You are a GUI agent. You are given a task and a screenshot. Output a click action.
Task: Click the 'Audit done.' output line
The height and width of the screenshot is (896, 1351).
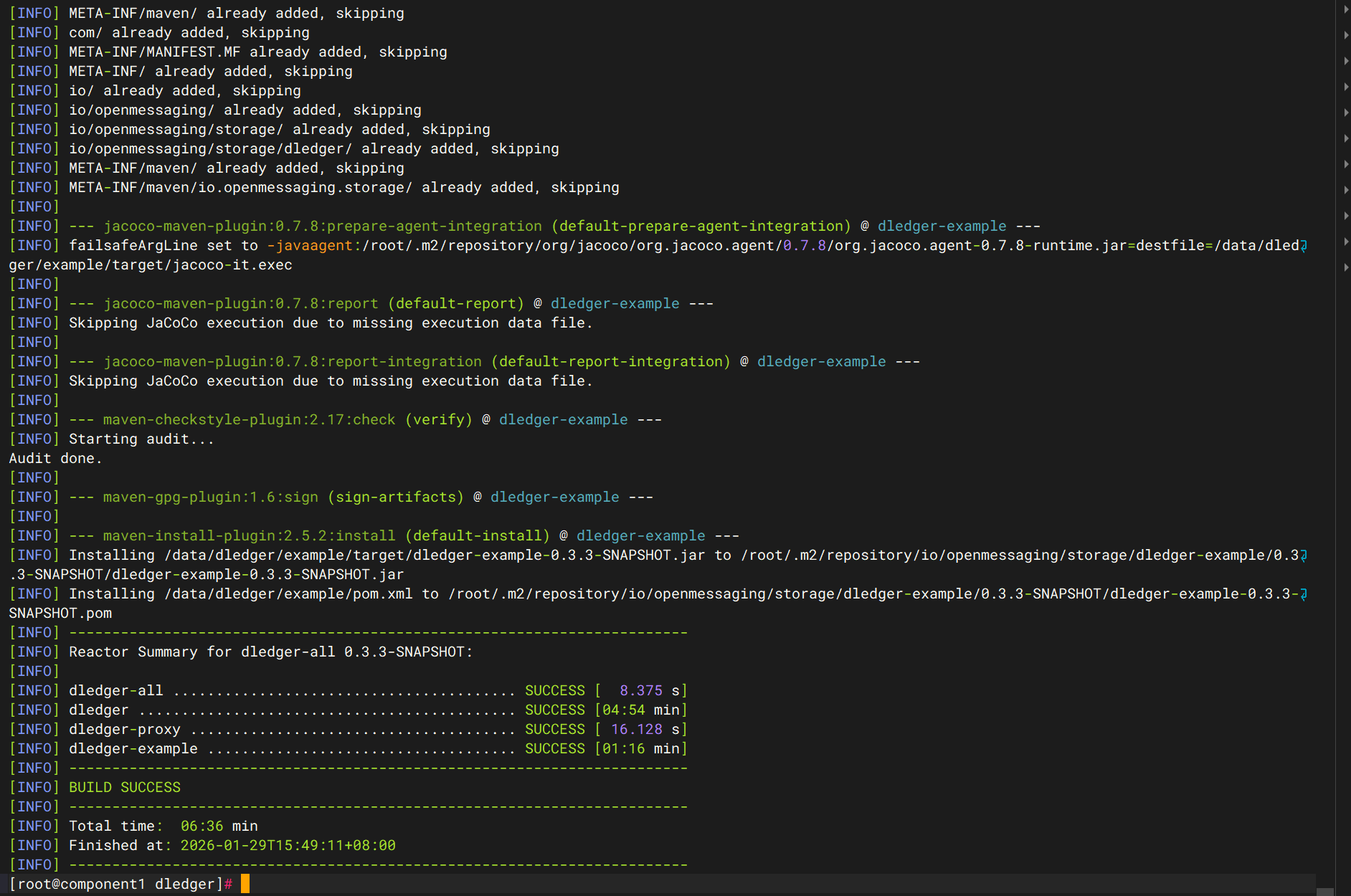point(55,458)
